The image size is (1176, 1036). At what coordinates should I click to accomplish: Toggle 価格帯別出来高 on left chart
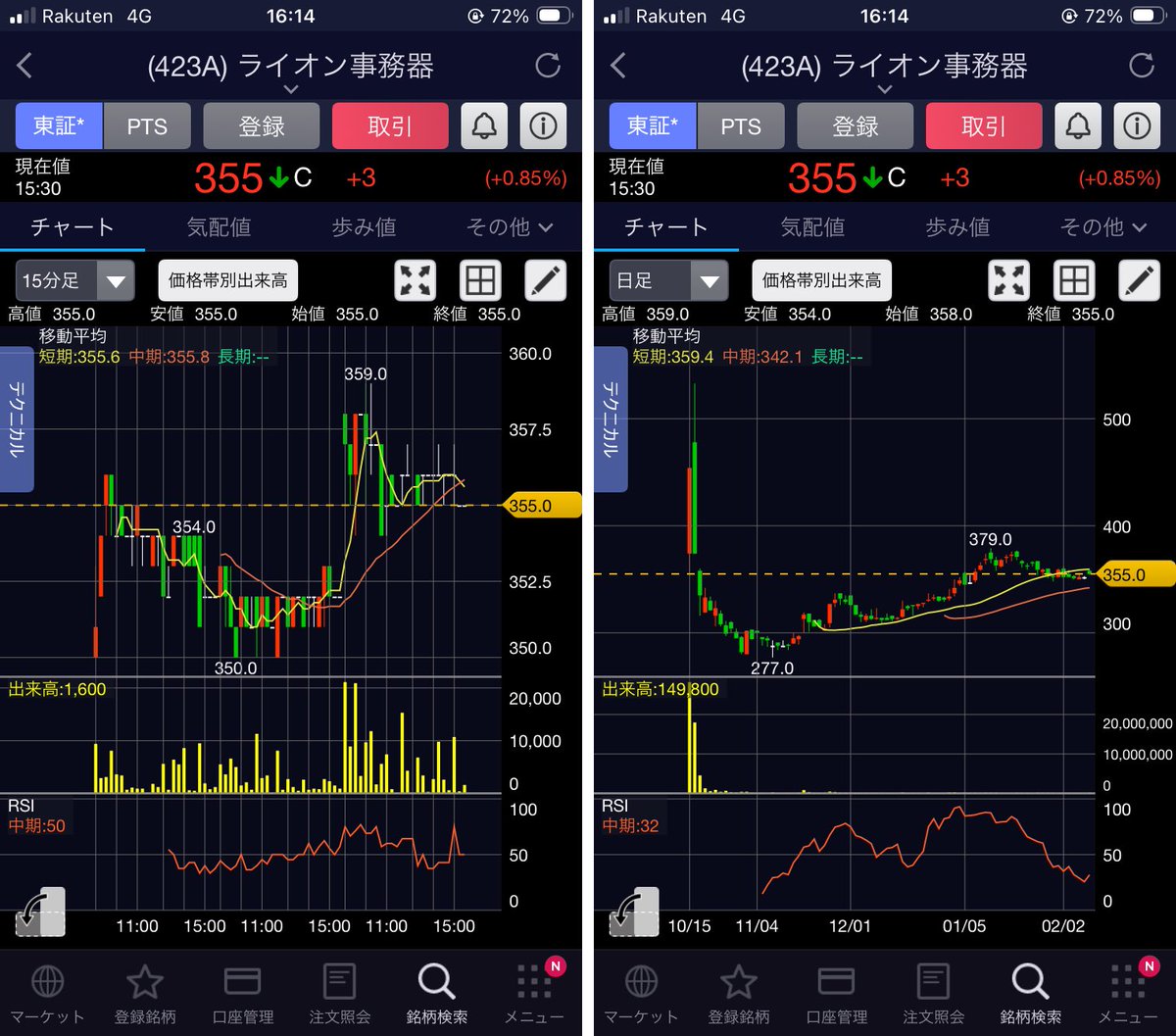[228, 280]
